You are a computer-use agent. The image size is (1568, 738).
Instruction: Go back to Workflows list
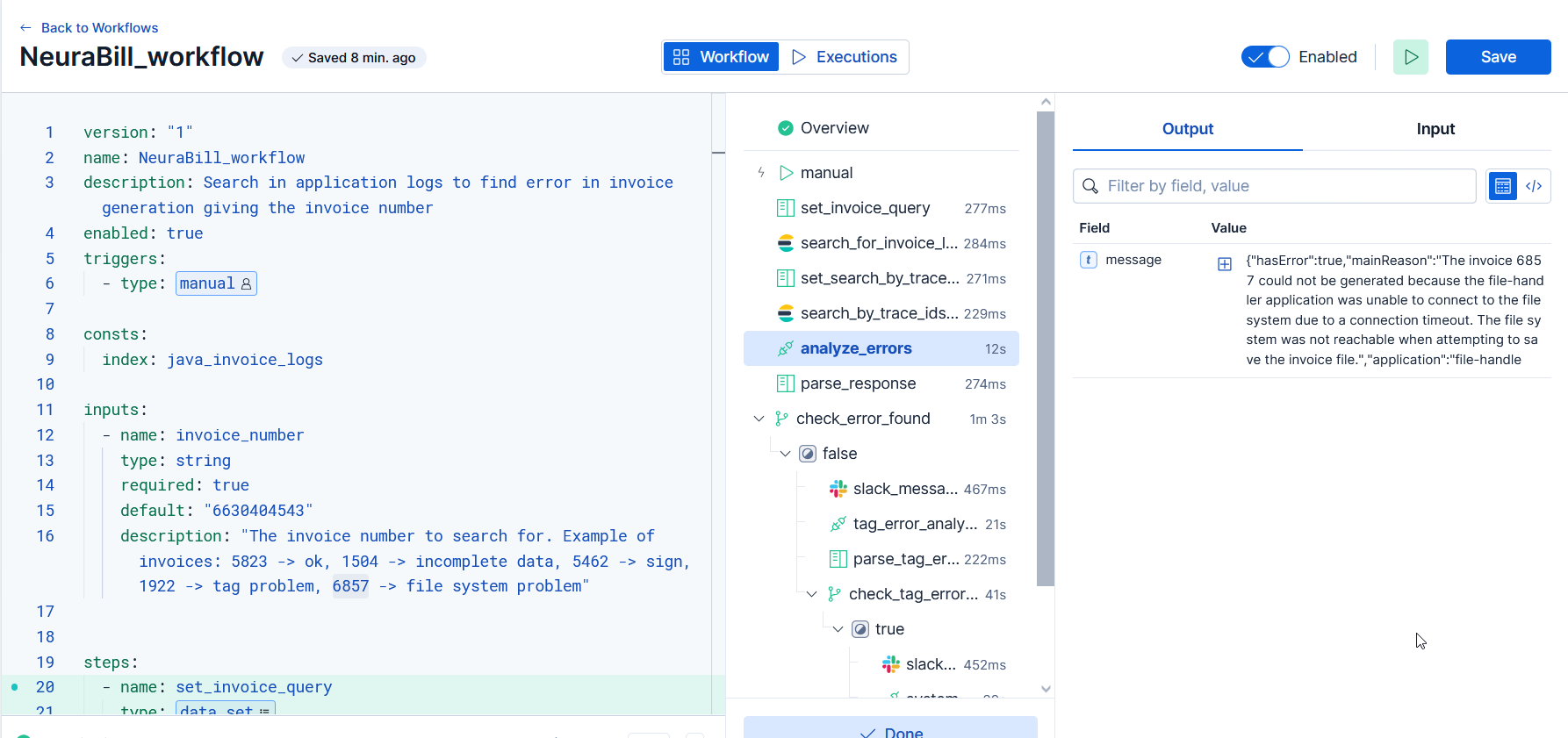(x=89, y=28)
